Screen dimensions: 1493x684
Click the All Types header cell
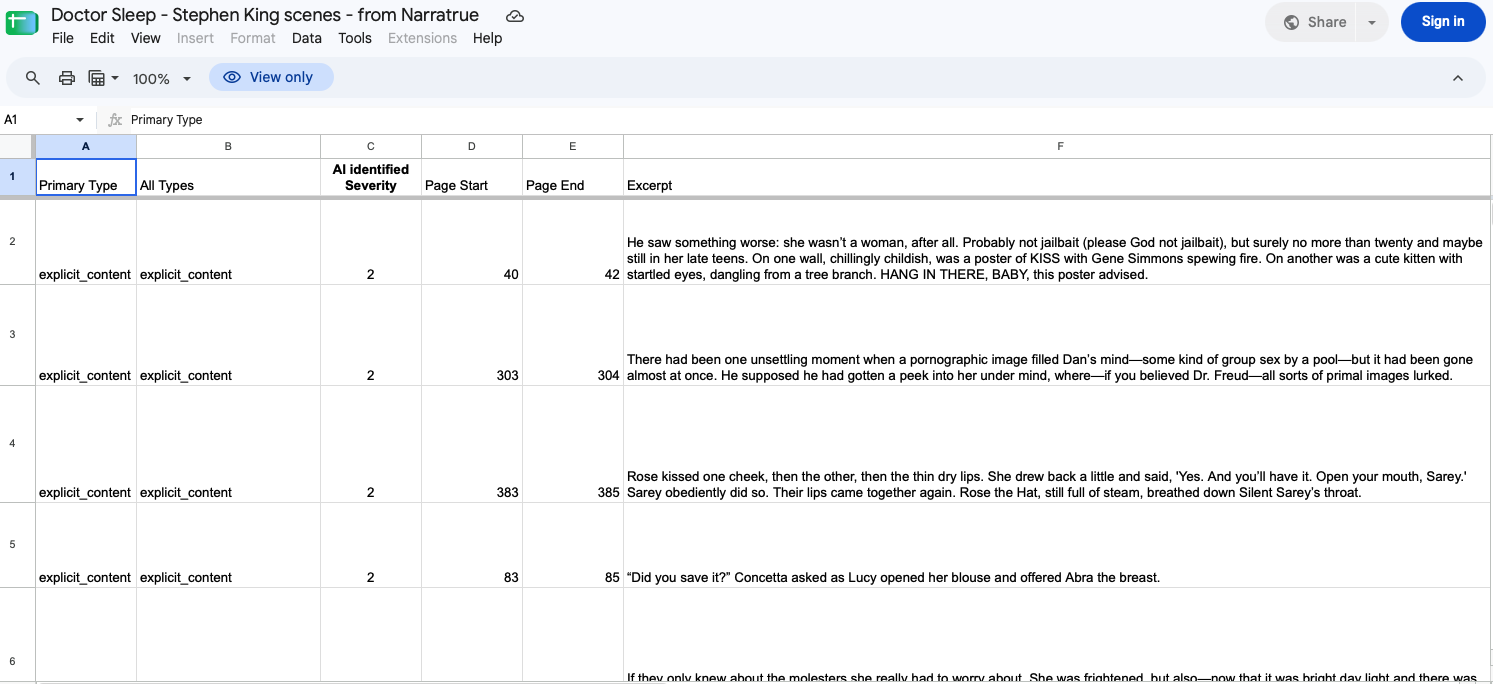coord(228,177)
